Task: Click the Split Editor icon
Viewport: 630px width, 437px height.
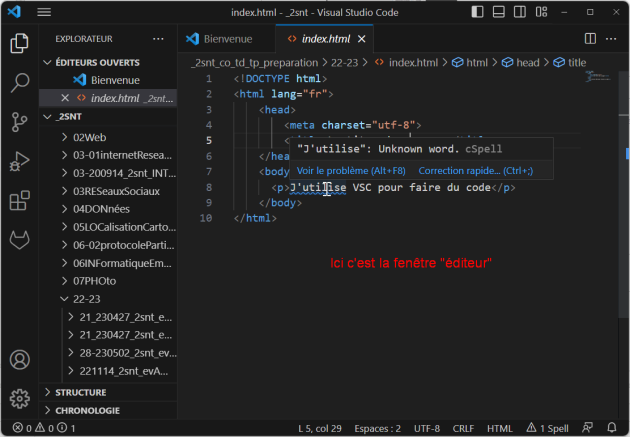Action: coord(589,39)
